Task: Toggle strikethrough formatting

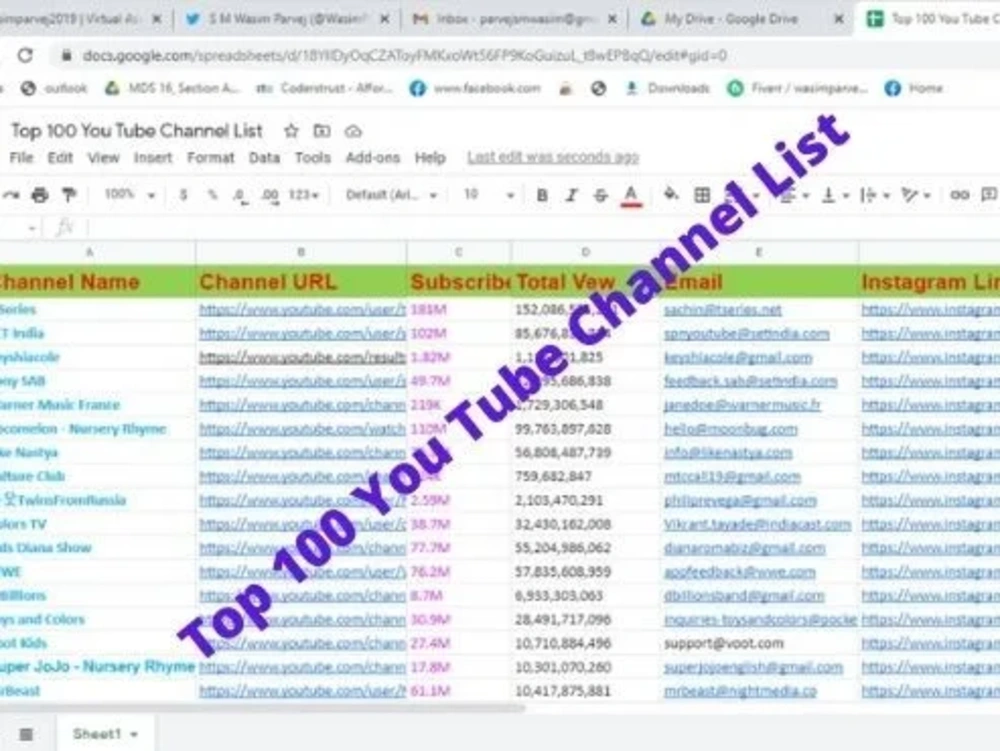Action: tap(600, 195)
